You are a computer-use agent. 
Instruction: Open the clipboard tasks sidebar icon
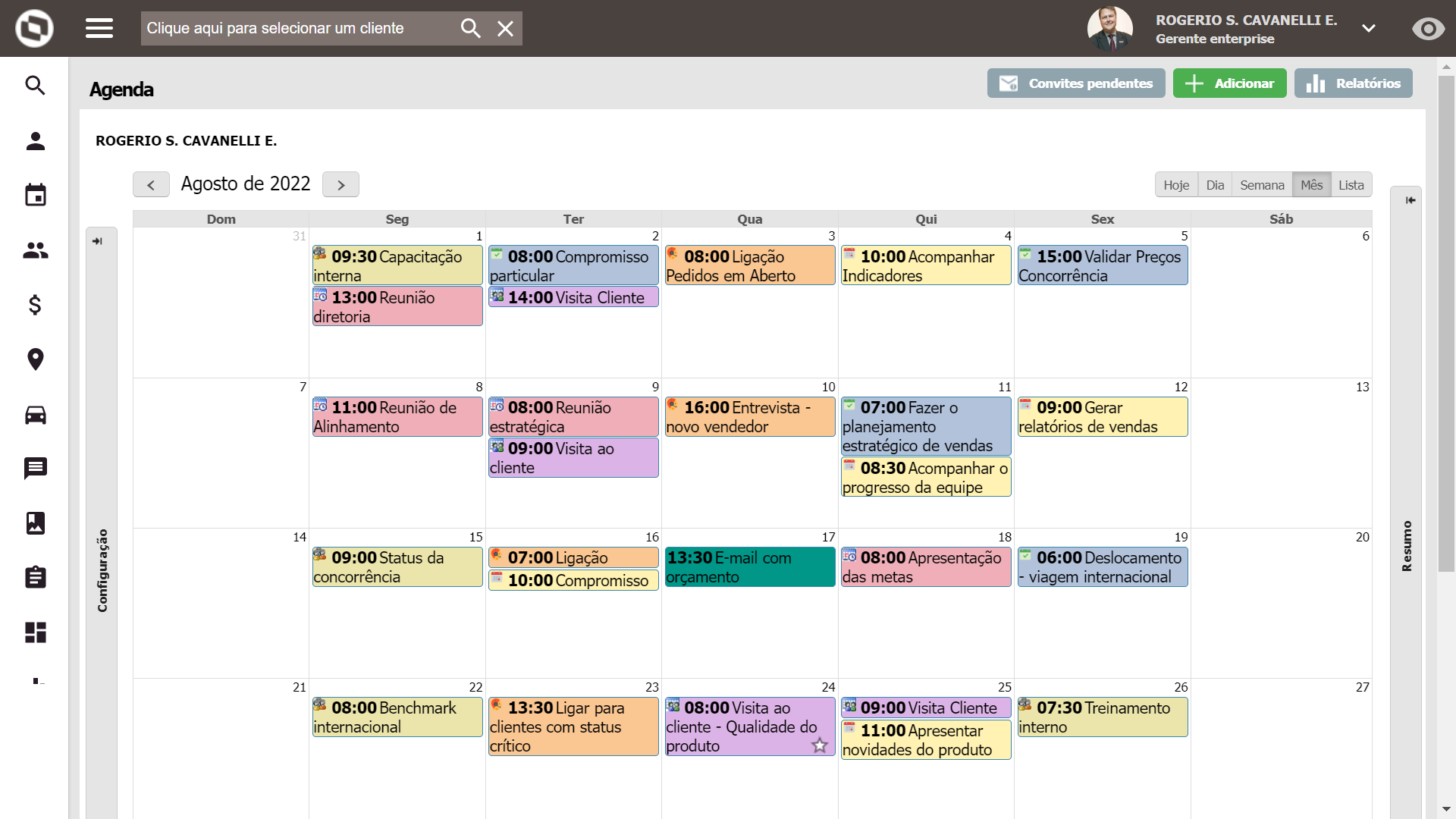[36, 577]
